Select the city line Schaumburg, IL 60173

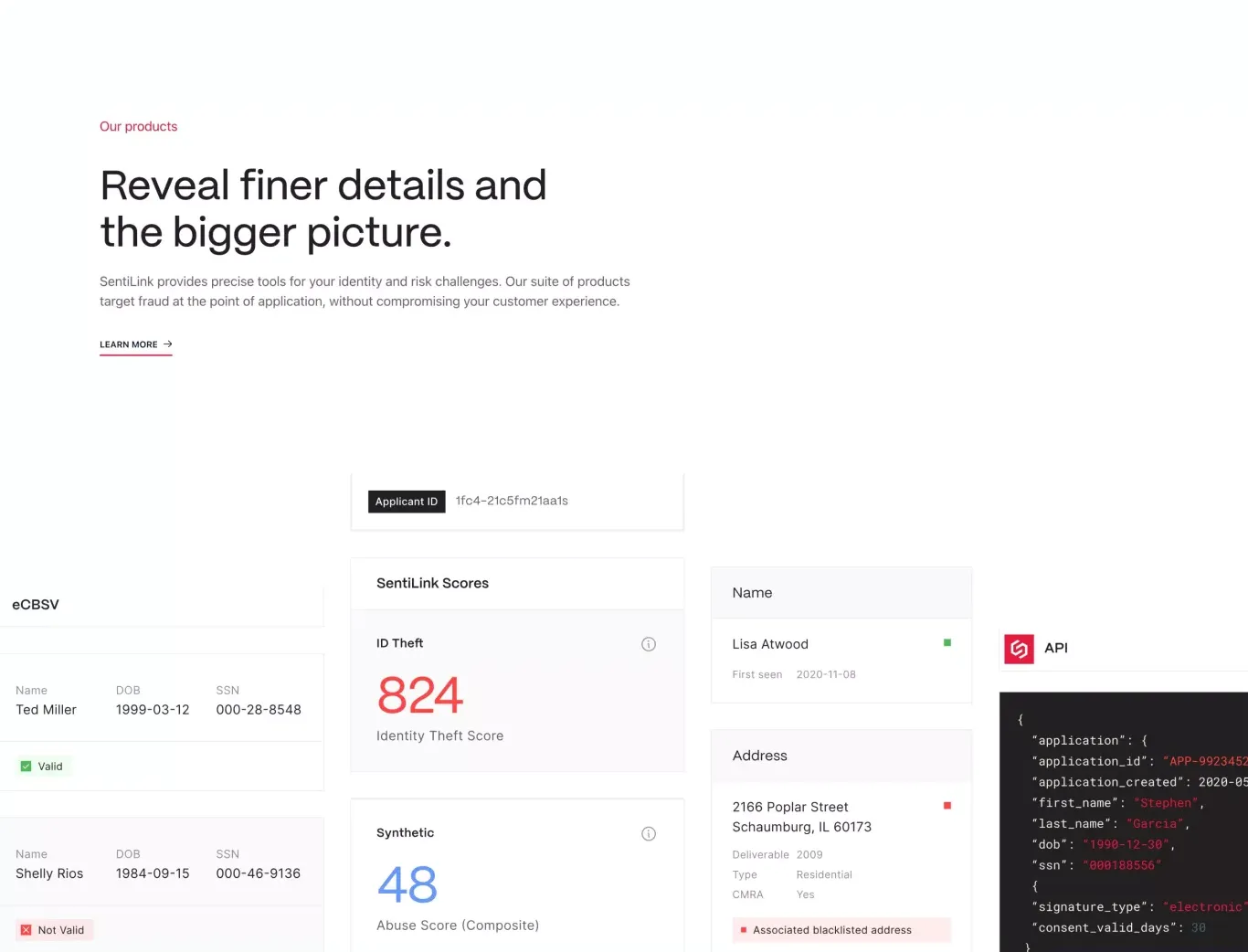pyautogui.click(x=801, y=827)
